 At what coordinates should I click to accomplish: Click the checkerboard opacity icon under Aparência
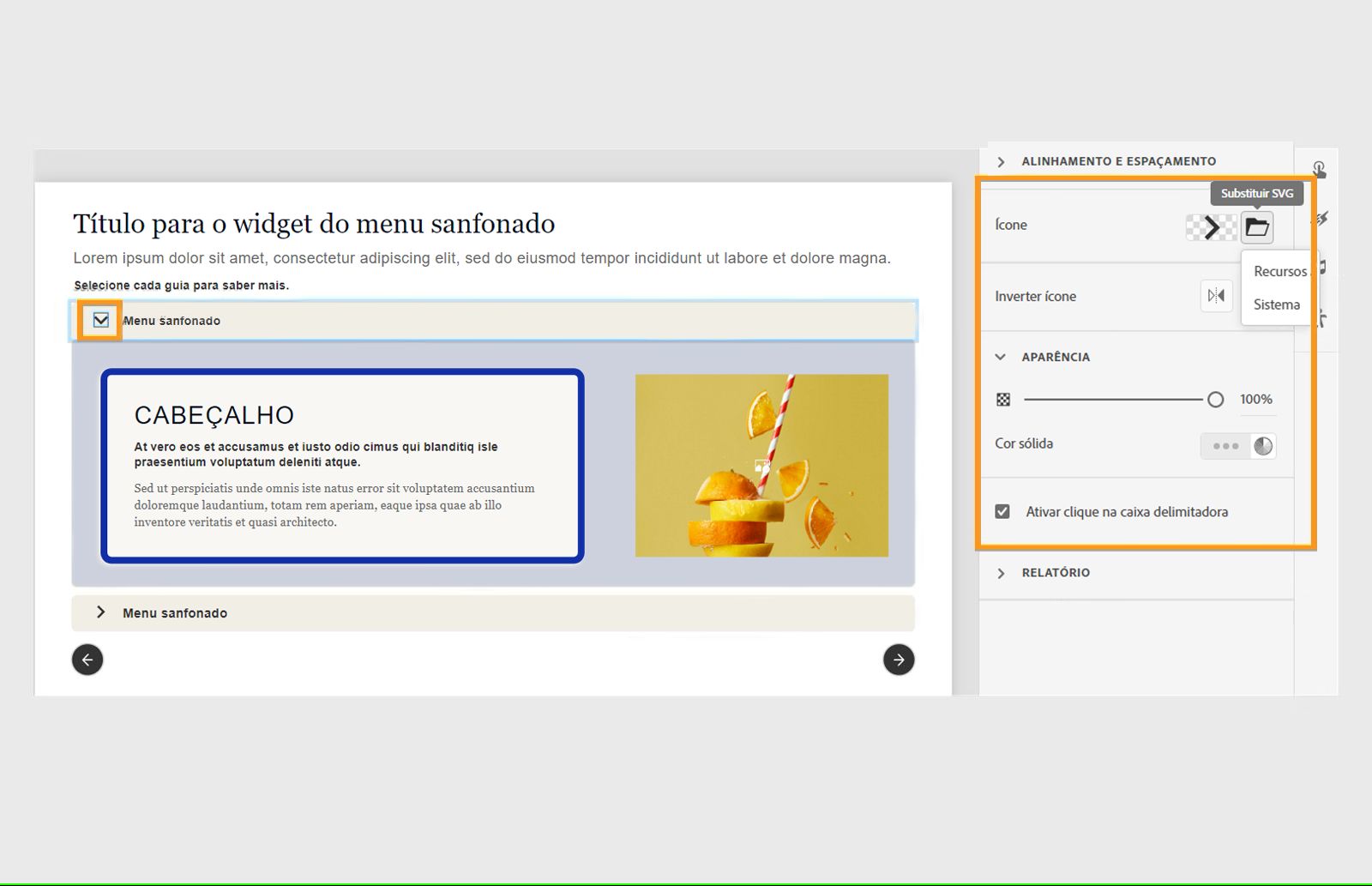1002,399
